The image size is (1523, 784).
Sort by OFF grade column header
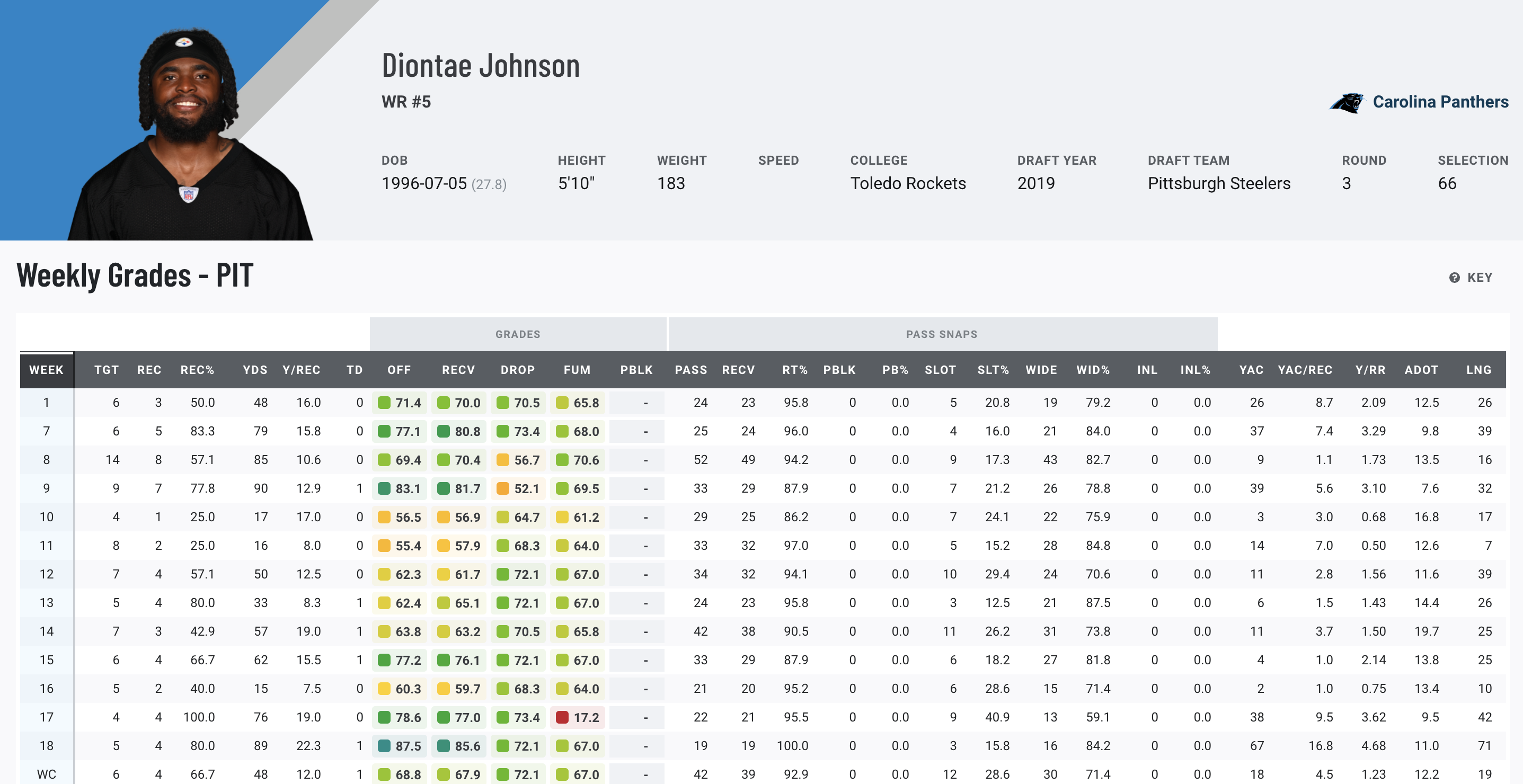point(399,370)
